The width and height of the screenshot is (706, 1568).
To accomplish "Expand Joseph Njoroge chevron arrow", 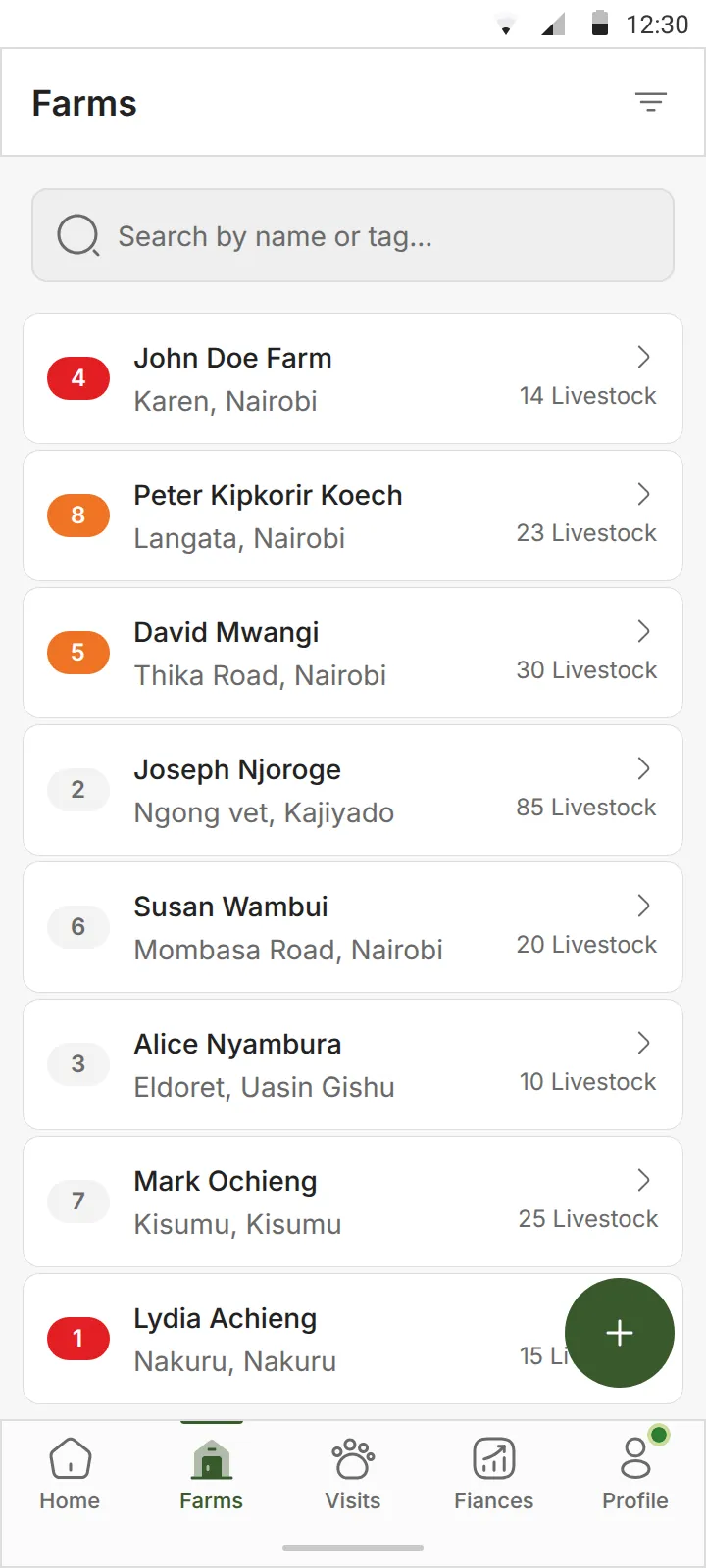I will point(644,768).
